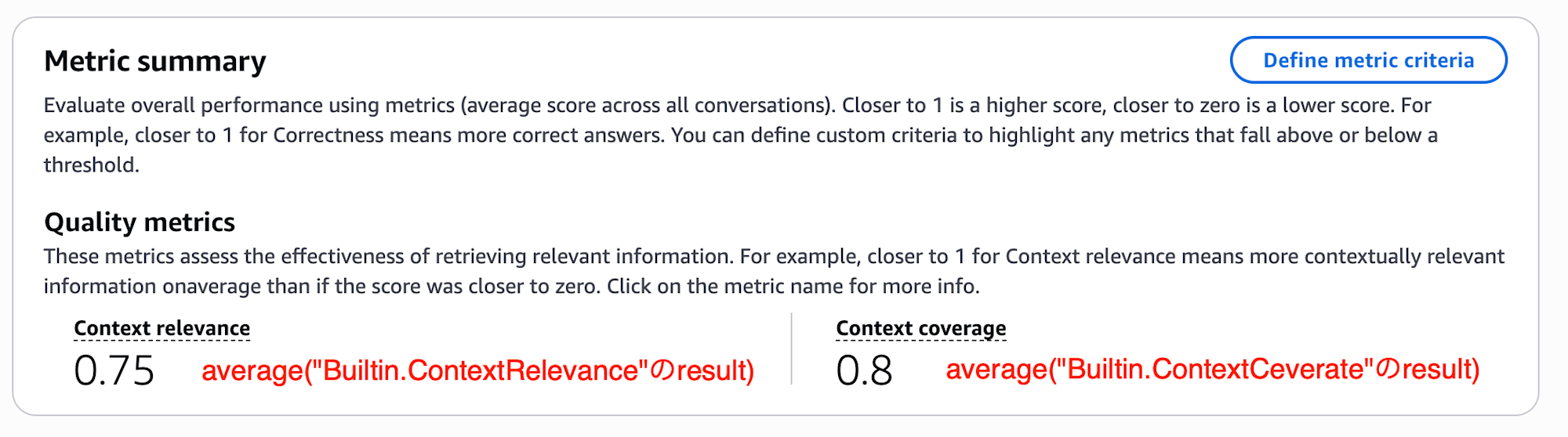The height and width of the screenshot is (437, 1568).
Task: Click the line starting "information onaverage"
Action: [x=511, y=287]
